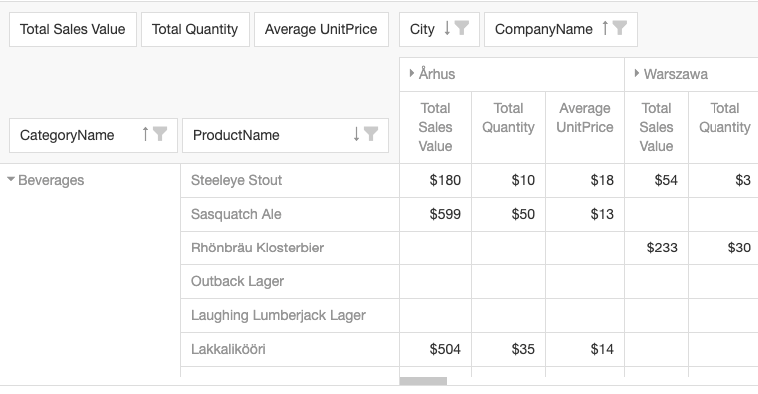
Task: Click the $10 quantity cell for Steeleye Stout
Action: 508,180
